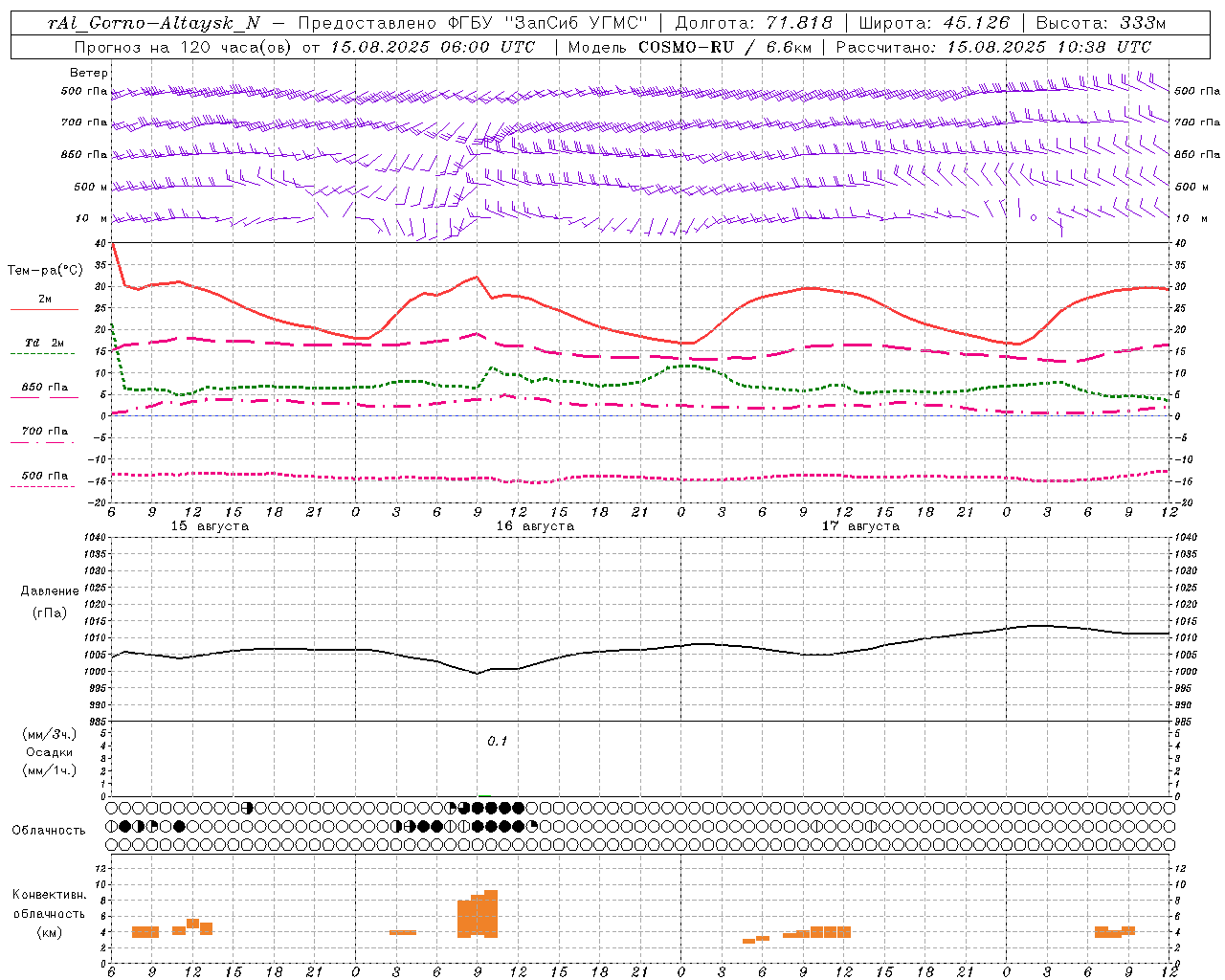The height and width of the screenshot is (980, 1225).
Task: Click the left 500 гПа wind level label
Action: coord(84,92)
